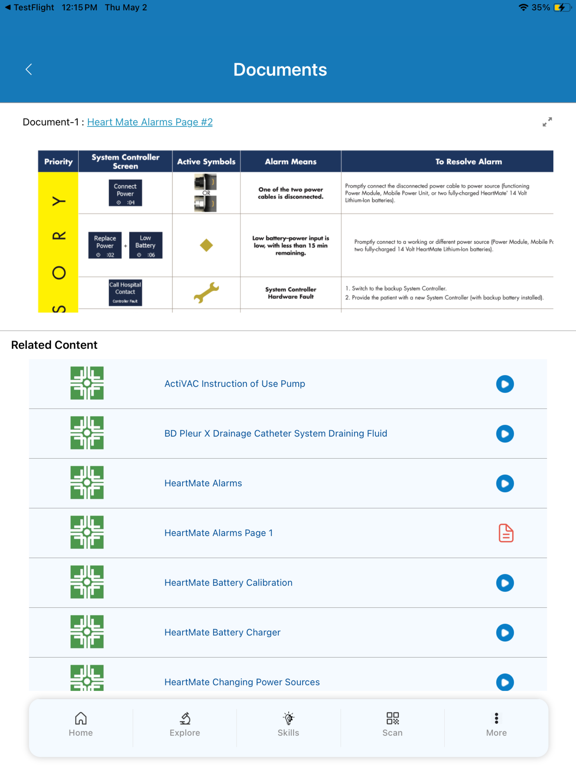Image resolution: width=576 pixels, height=768 pixels.
Task: Tap the 'Related Content' heading
Action: 54,345
